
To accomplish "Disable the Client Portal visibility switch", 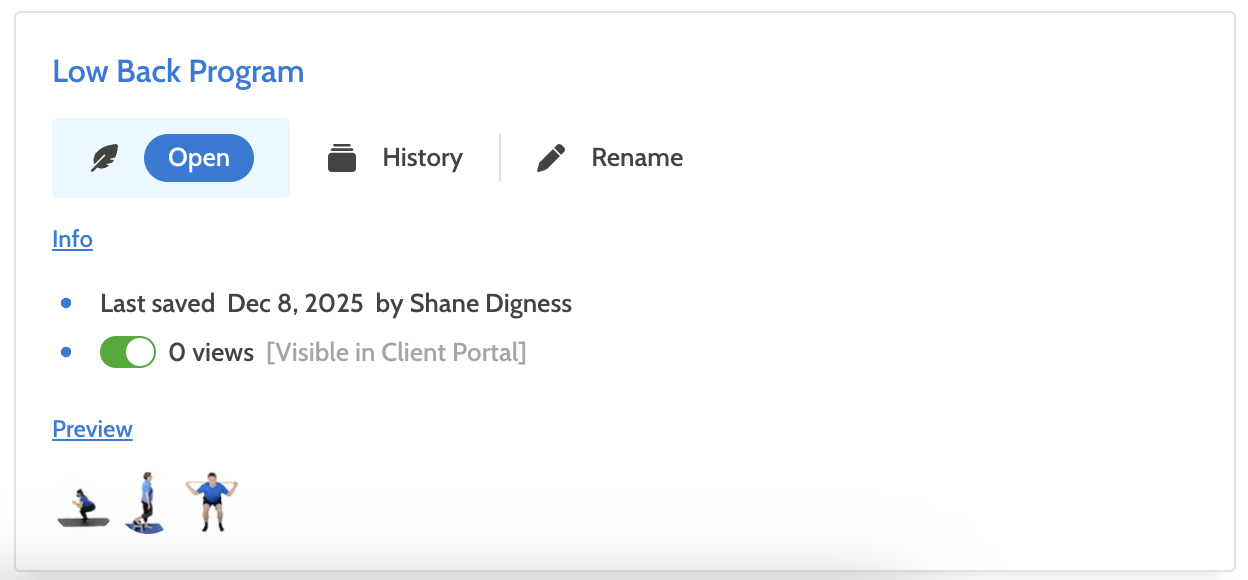I will (128, 353).
